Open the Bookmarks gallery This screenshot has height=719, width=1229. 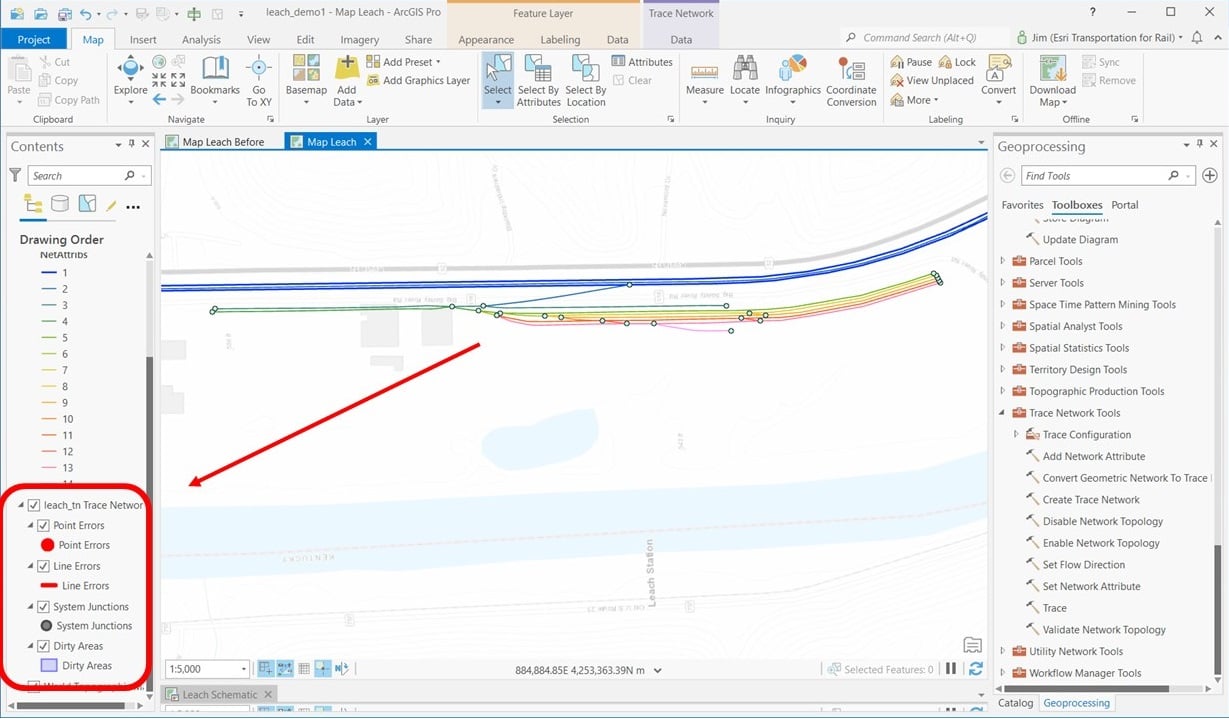point(215,78)
